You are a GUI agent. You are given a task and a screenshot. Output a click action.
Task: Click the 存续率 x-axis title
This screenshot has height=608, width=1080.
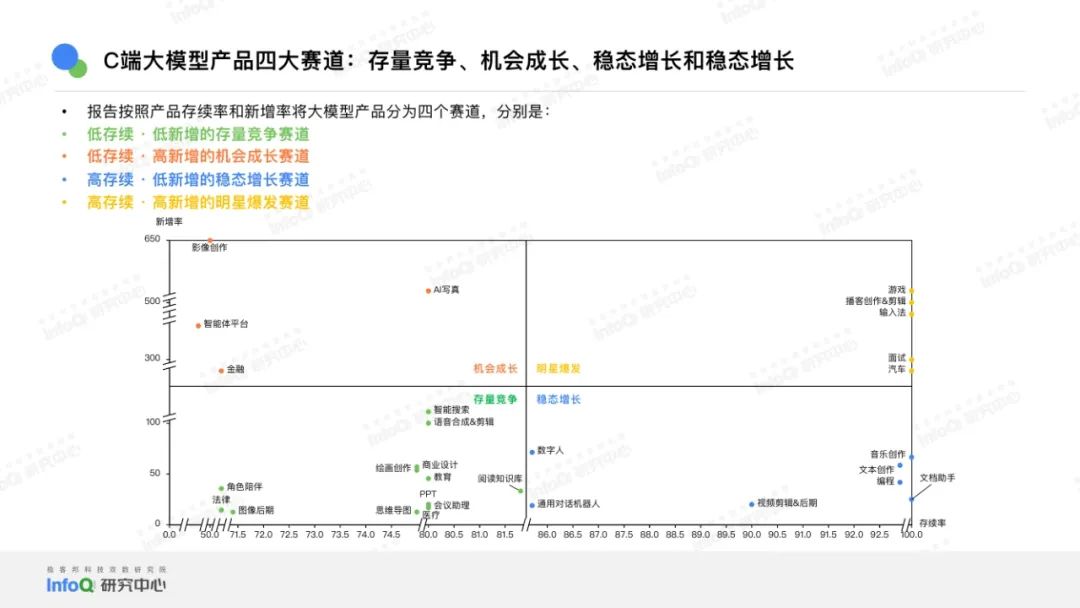tap(932, 523)
